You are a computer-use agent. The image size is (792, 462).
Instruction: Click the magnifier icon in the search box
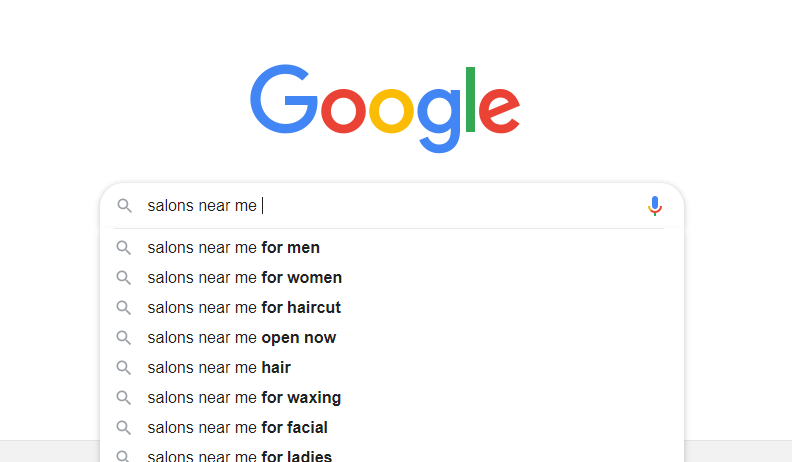pyautogui.click(x=124, y=206)
